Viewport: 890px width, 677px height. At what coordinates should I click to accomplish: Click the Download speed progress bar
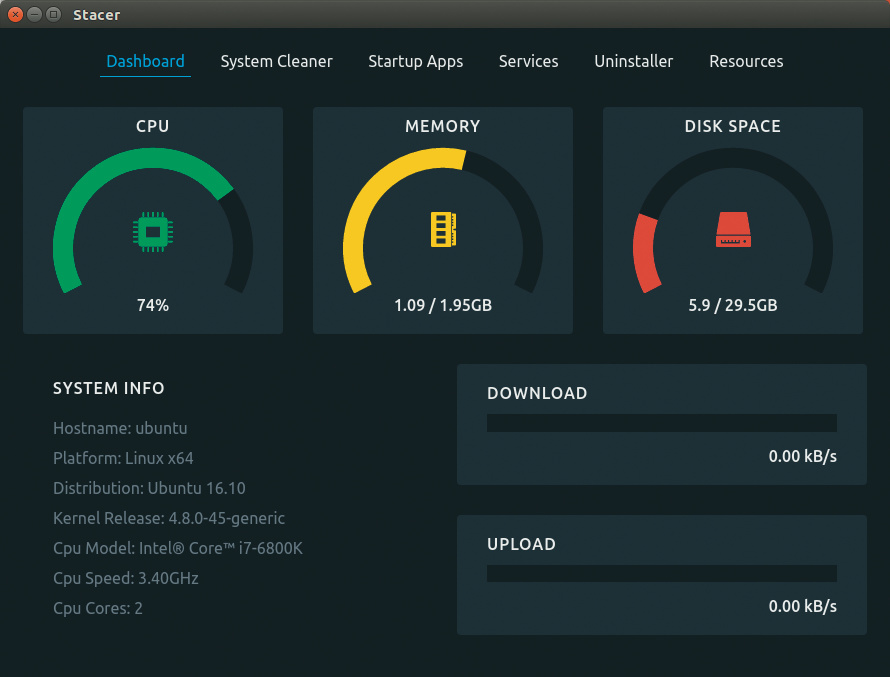point(661,423)
